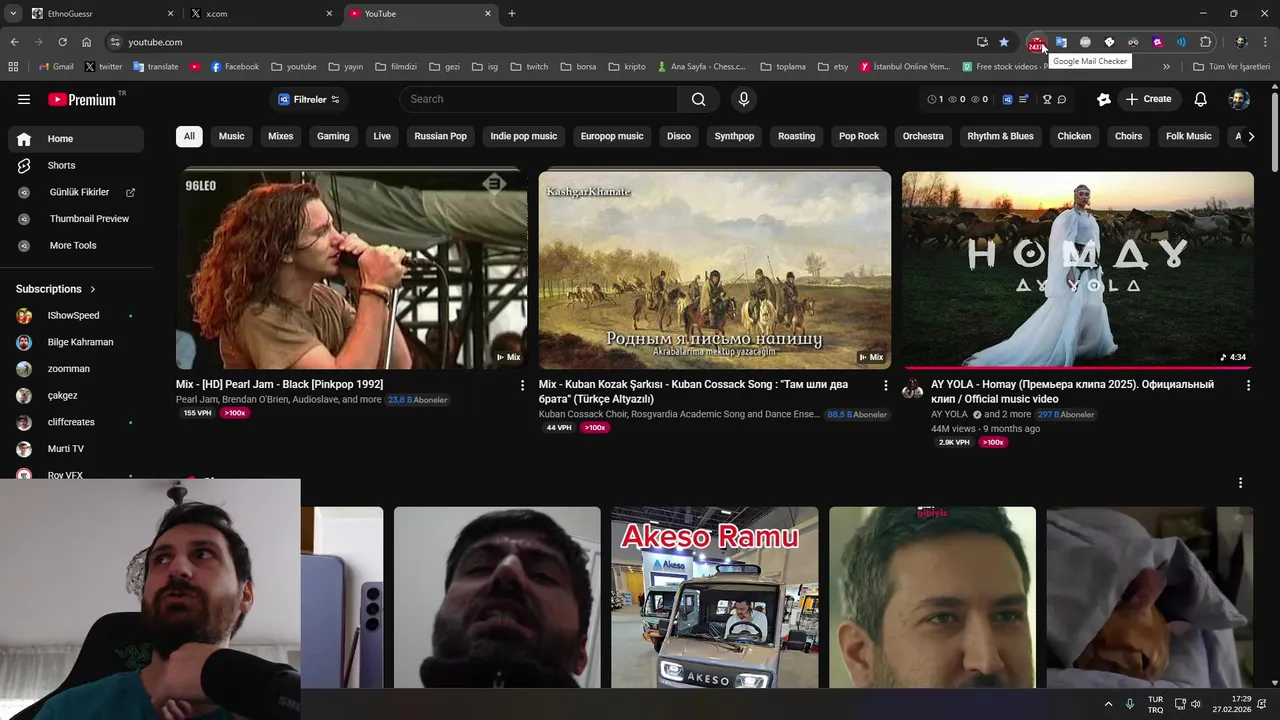Open the Chrome extensions puzzle menu
1280x720 pixels.
pyautogui.click(x=1206, y=42)
